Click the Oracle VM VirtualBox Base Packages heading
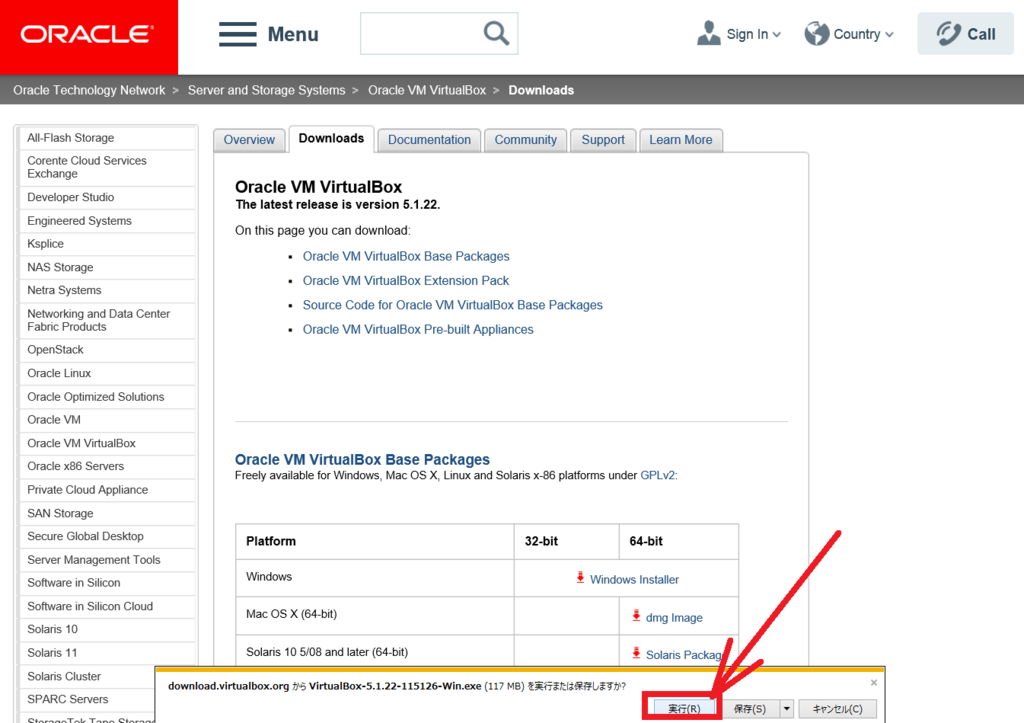The width and height of the screenshot is (1024, 723). coord(362,459)
